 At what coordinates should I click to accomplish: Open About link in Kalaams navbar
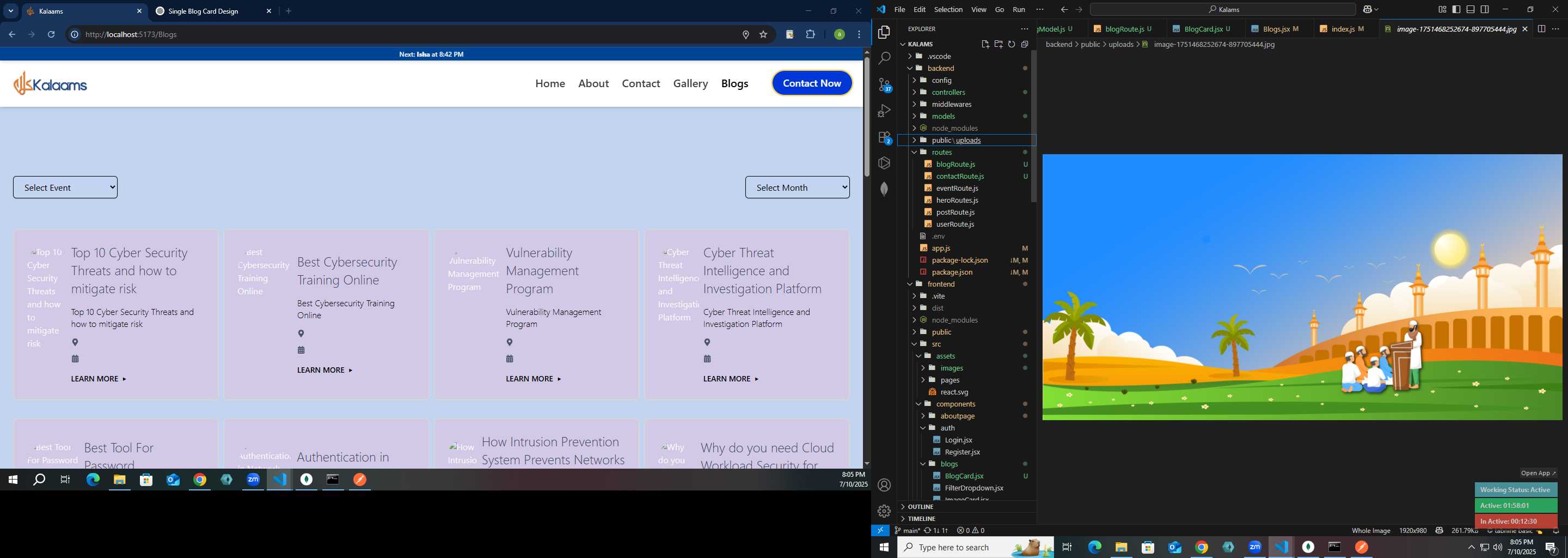click(x=593, y=83)
